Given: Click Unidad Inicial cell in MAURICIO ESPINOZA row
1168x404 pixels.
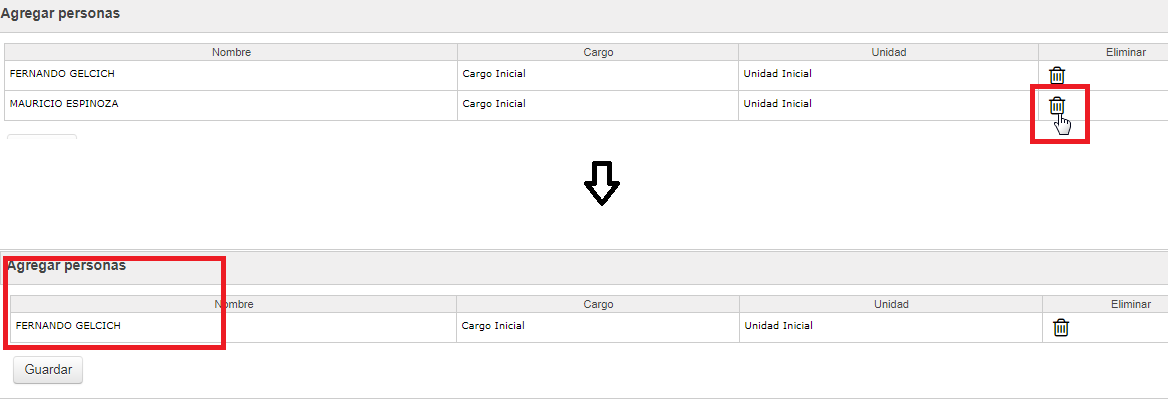Looking at the screenshot, I should tap(889, 105).
